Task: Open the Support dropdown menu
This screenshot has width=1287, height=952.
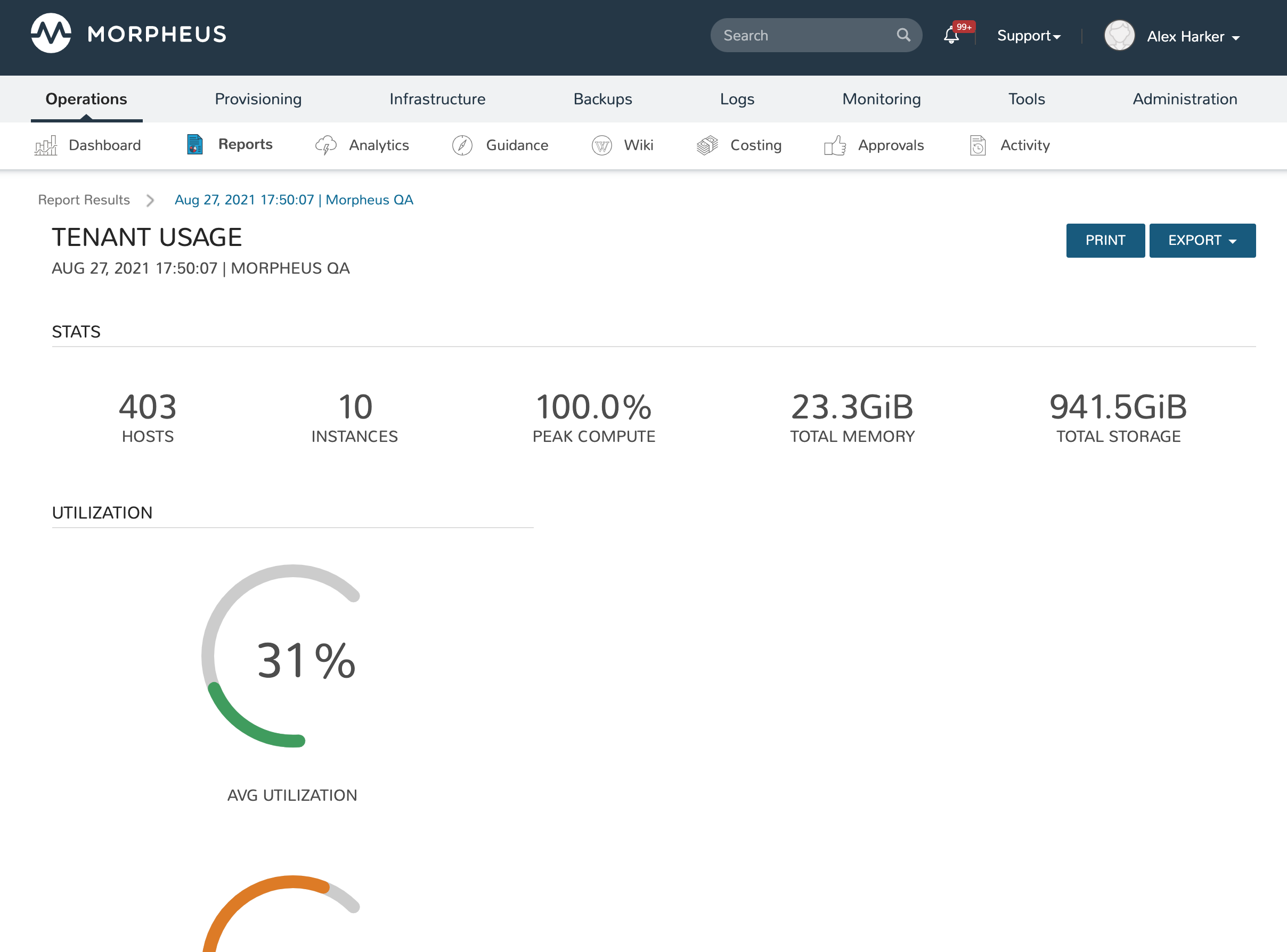Action: tap(1029, 36)
